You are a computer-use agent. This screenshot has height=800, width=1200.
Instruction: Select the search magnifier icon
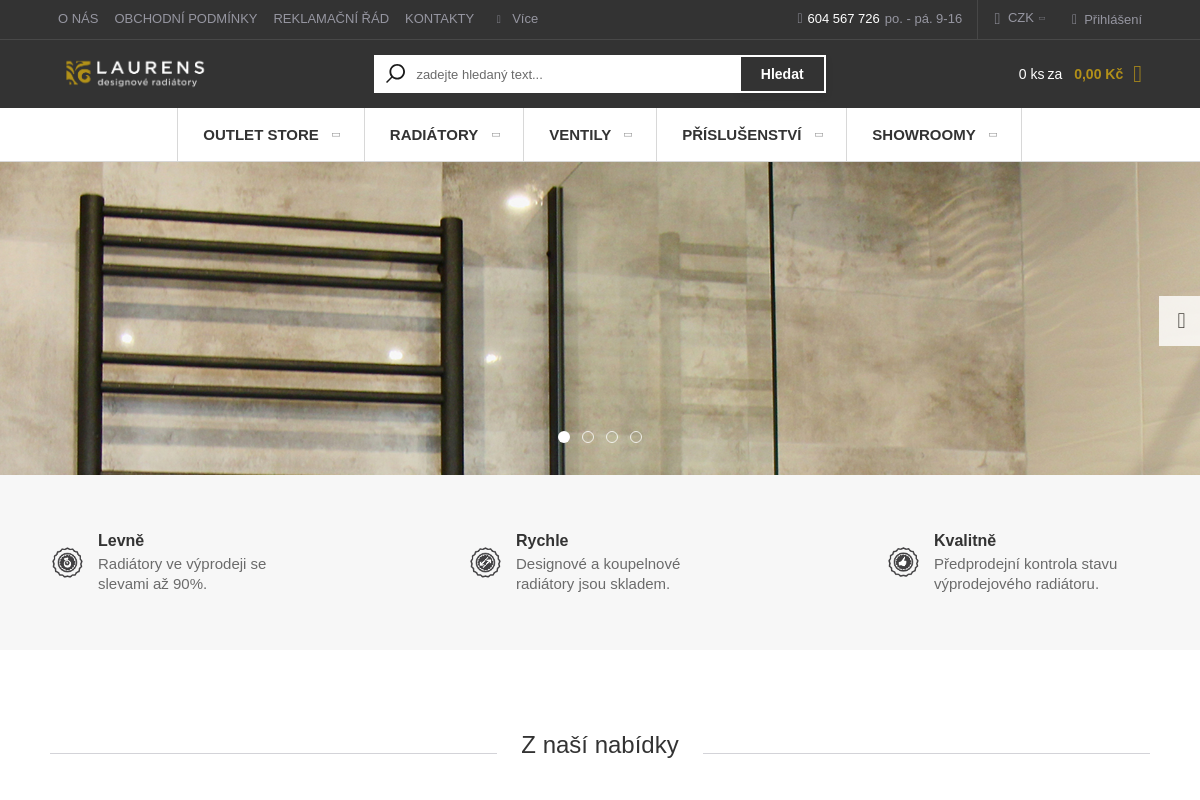pyautogui.click(x=395, y=73)
